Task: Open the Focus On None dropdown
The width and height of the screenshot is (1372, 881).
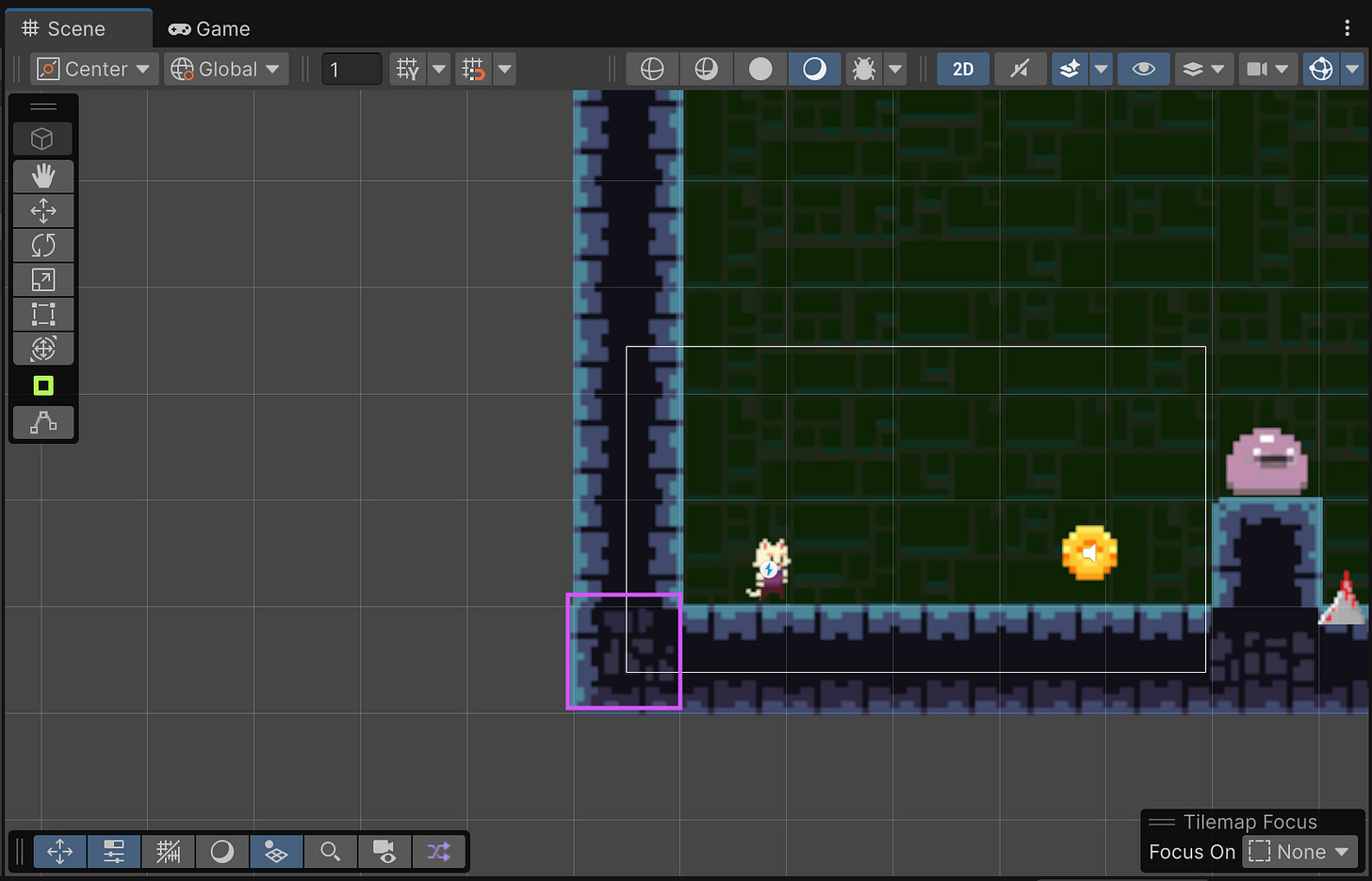Action: [1299, 851]
